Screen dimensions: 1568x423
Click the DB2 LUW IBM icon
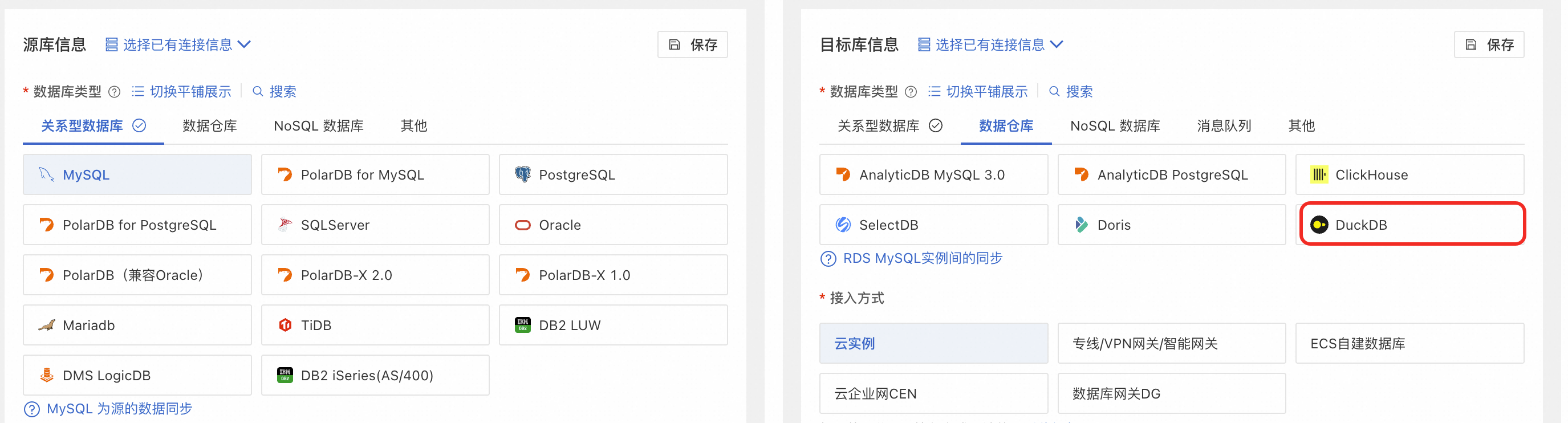click(522, 325)
